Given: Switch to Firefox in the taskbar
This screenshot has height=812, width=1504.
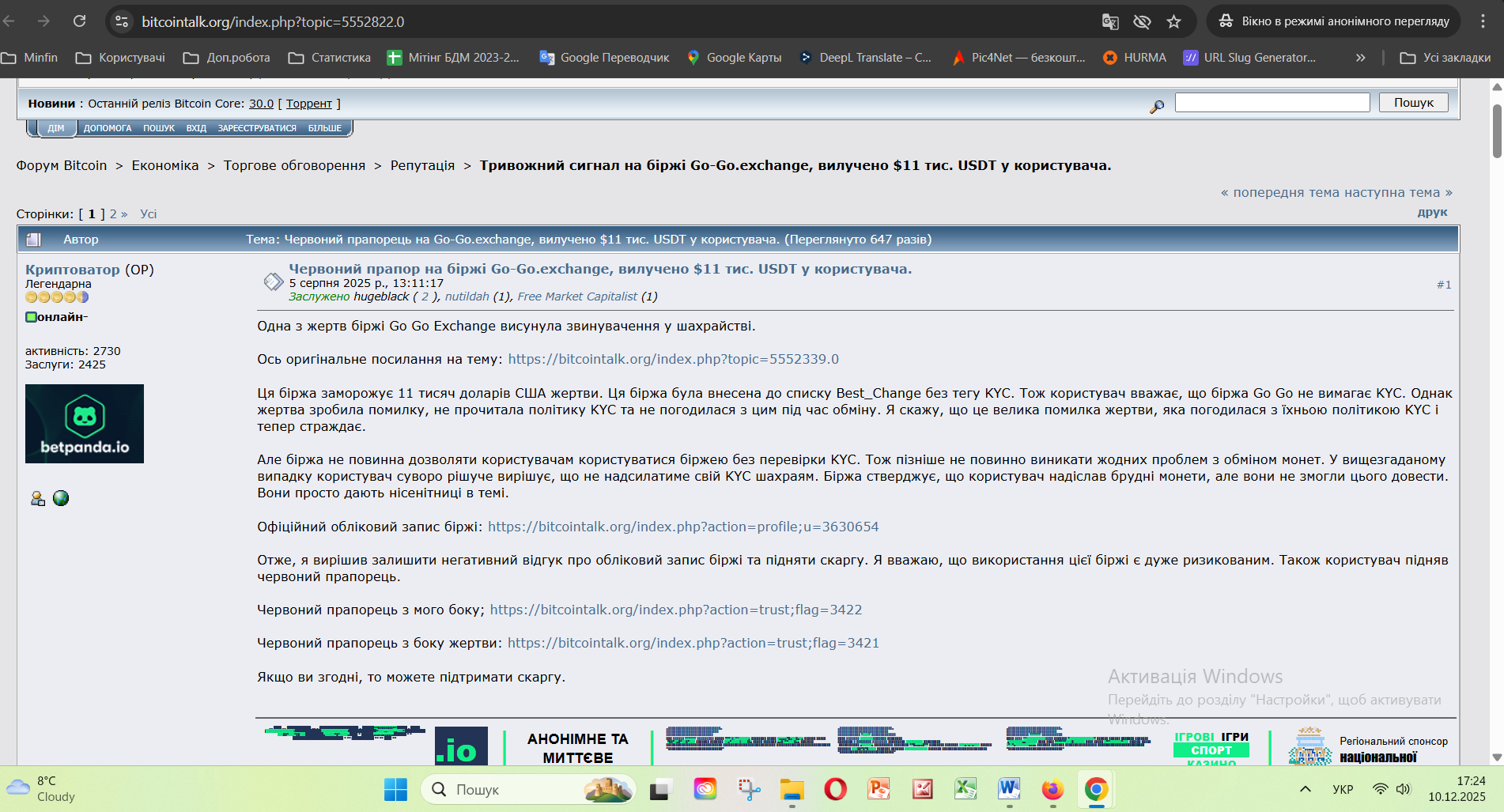Looking at the screenshot, I should [x=1052, y=789].
